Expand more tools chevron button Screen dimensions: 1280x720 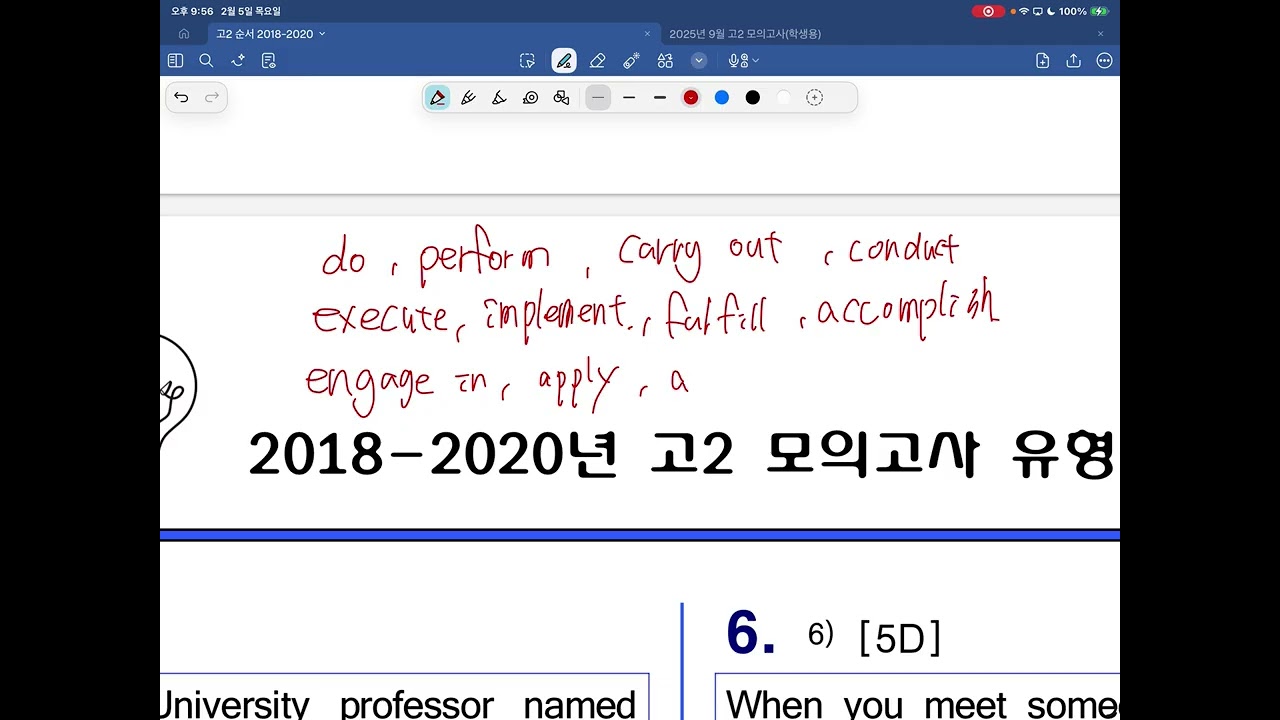click(699, 61)
